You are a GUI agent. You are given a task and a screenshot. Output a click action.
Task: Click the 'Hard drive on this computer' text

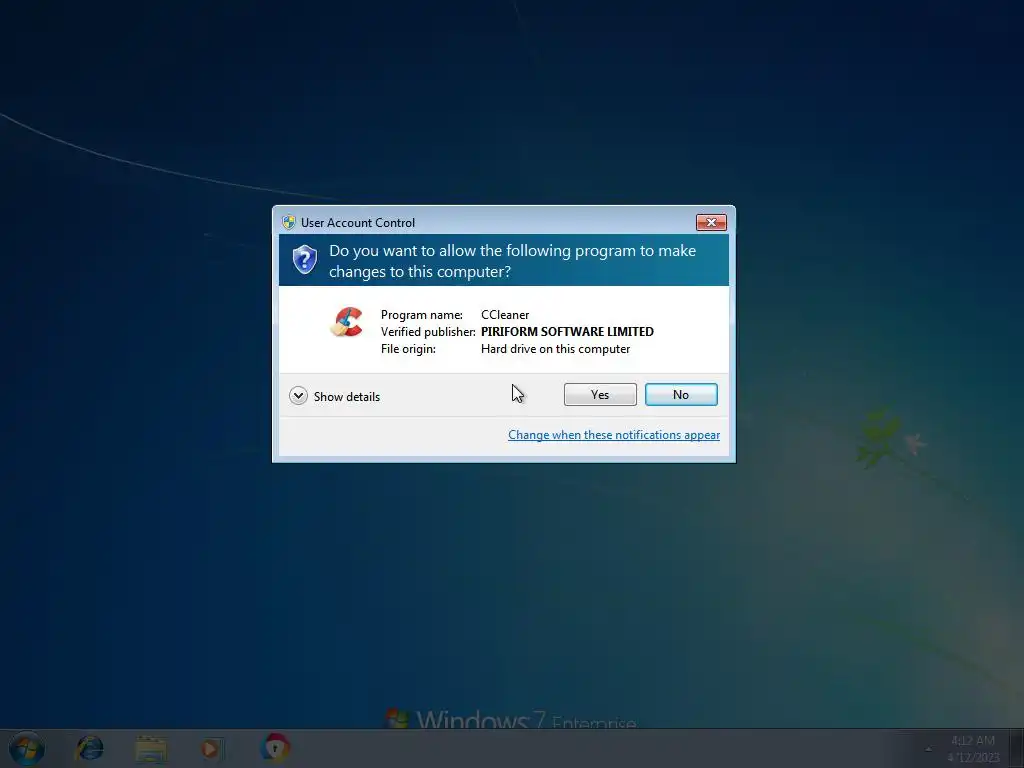tap(555, 349)
